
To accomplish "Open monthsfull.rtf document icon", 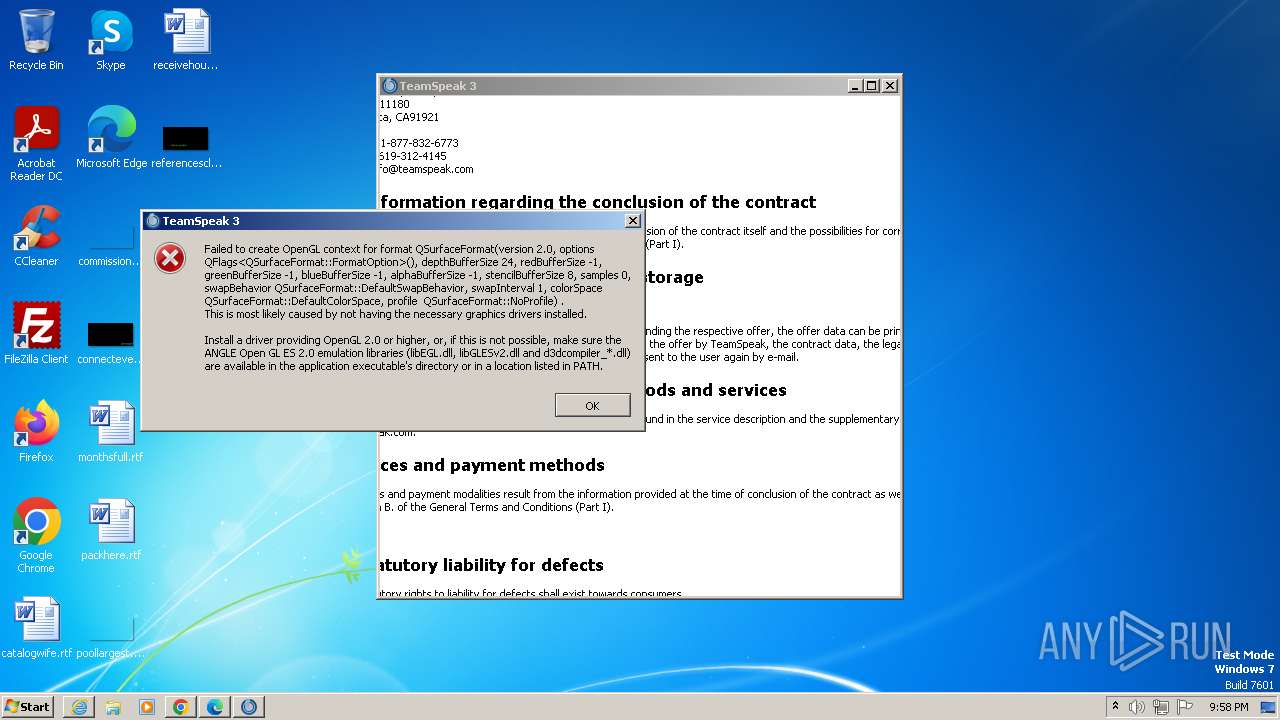I will click(x=111, y=432).
